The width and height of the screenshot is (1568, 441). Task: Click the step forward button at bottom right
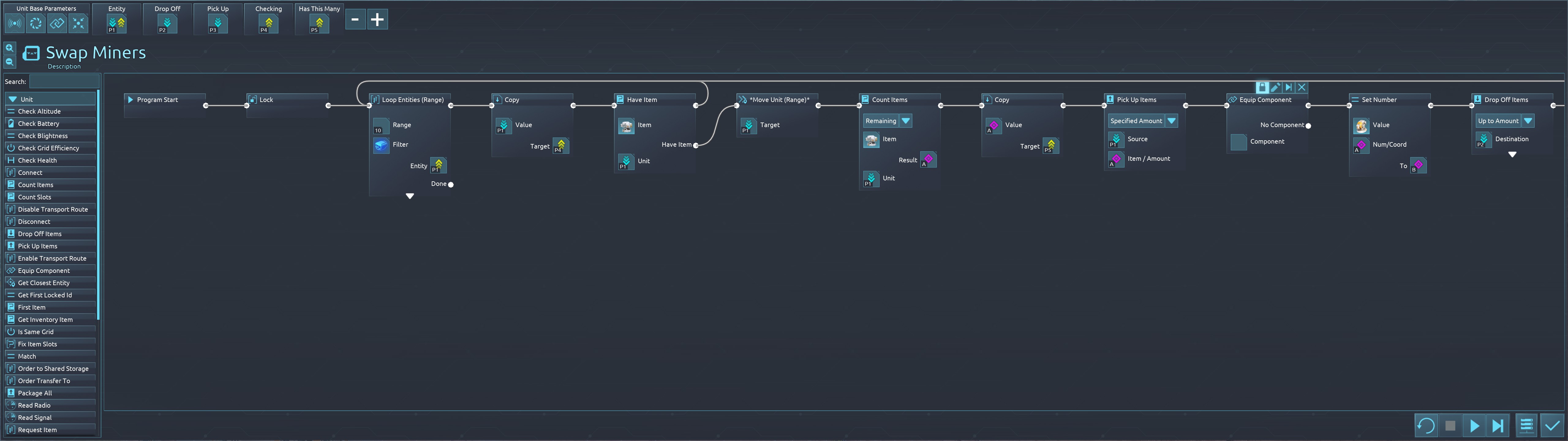point(1498,426)
